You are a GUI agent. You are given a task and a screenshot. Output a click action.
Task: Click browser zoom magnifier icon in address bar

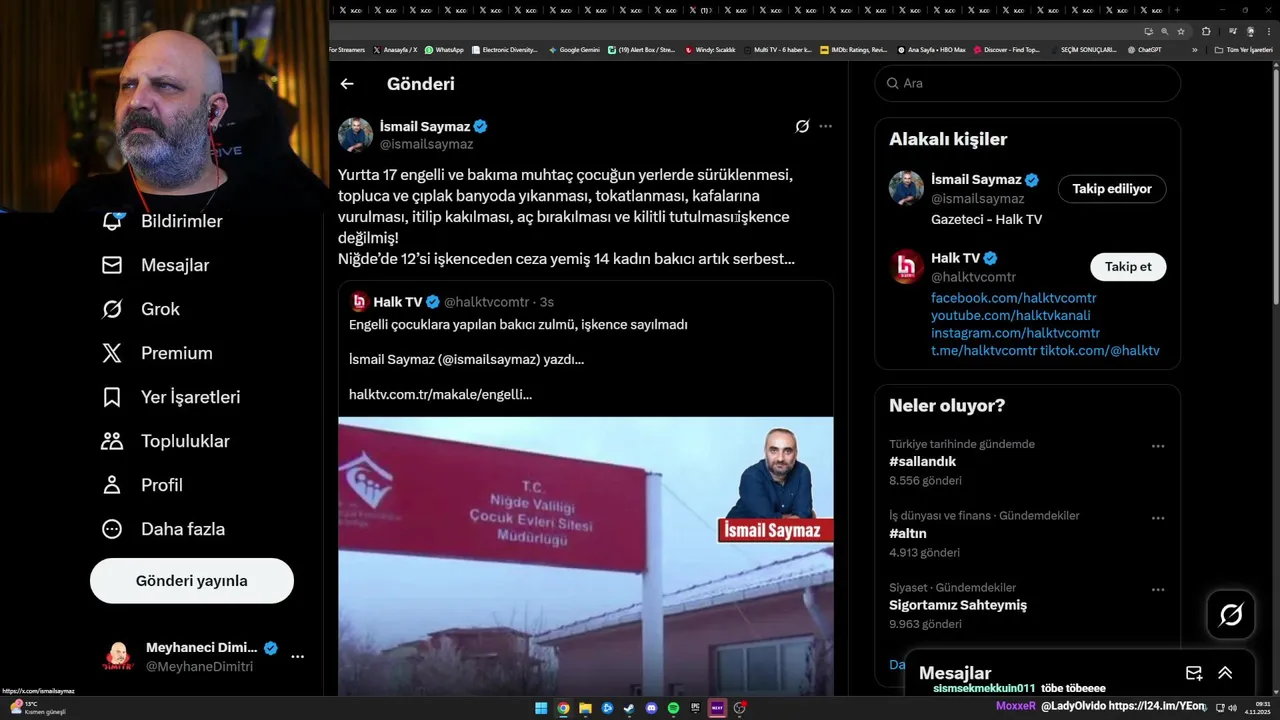(1164, 31)
